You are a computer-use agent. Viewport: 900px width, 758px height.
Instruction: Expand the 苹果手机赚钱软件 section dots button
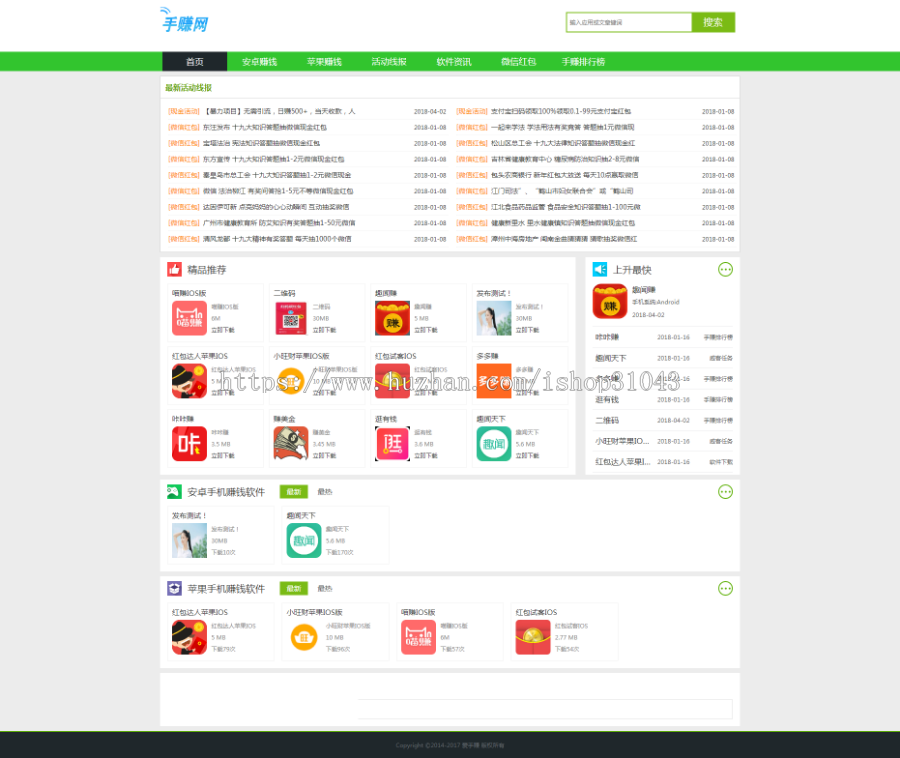click(727, 587)
